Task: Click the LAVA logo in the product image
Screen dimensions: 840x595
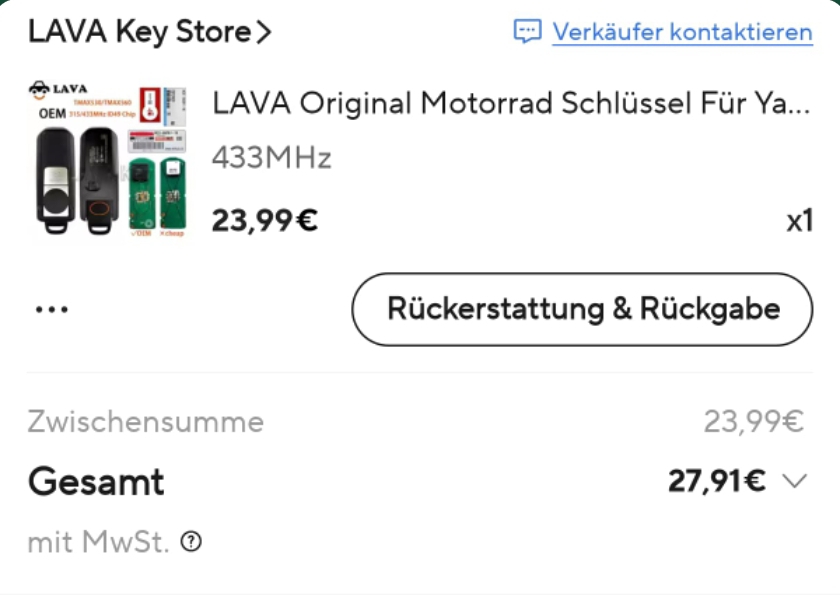Action: (x=60, y=90)
